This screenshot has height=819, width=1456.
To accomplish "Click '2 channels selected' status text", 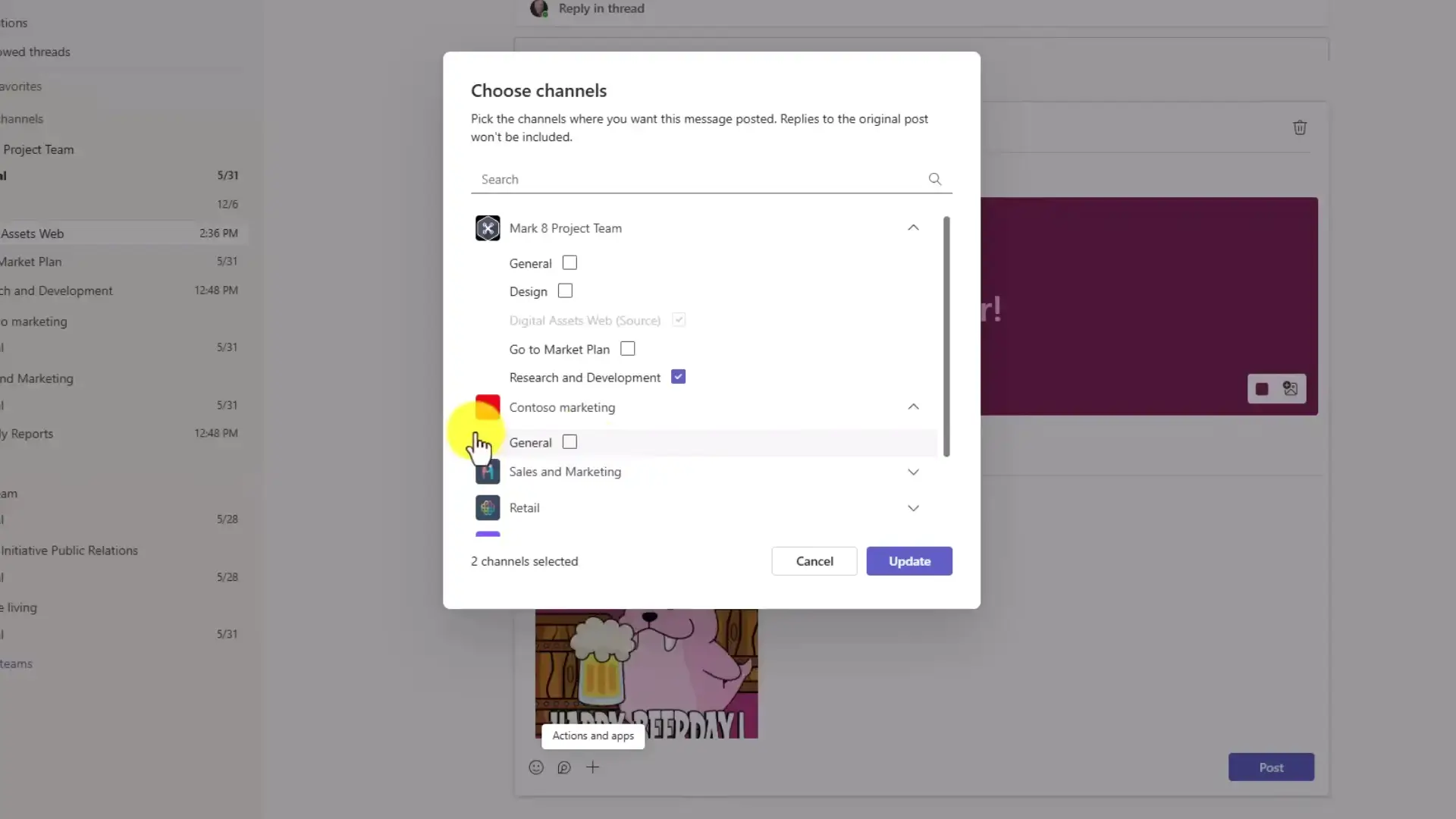I will (x=524, y=561).
